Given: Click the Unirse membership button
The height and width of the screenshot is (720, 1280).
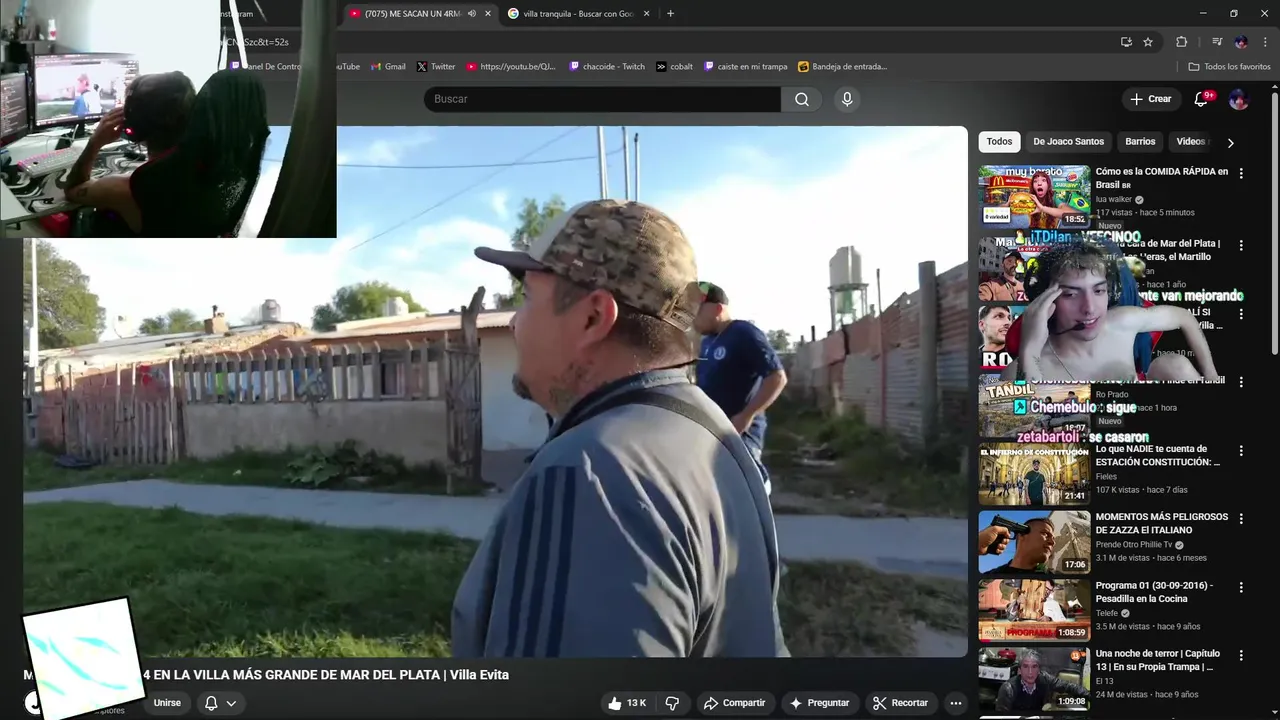Looking at the screenshot, I should tap(167, 703).
